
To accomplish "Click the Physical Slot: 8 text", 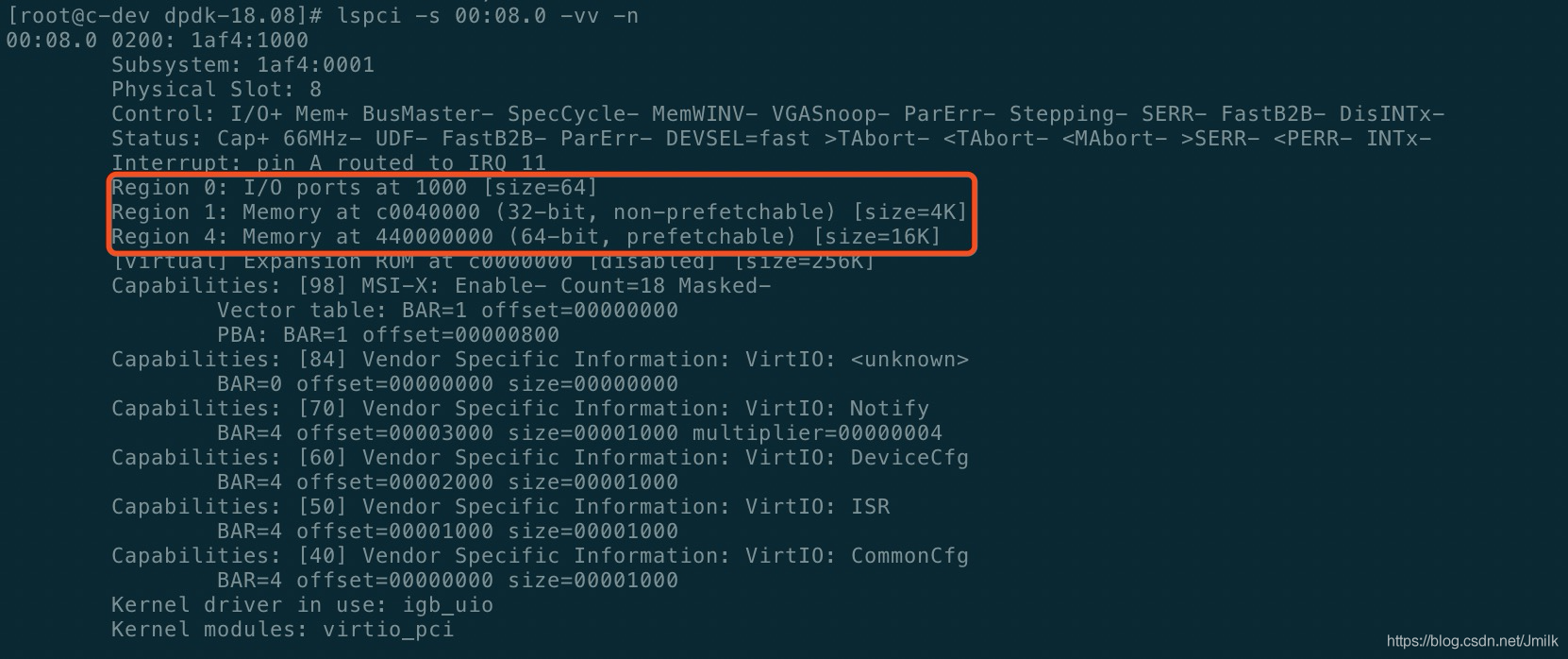I will tap(216, 90).
